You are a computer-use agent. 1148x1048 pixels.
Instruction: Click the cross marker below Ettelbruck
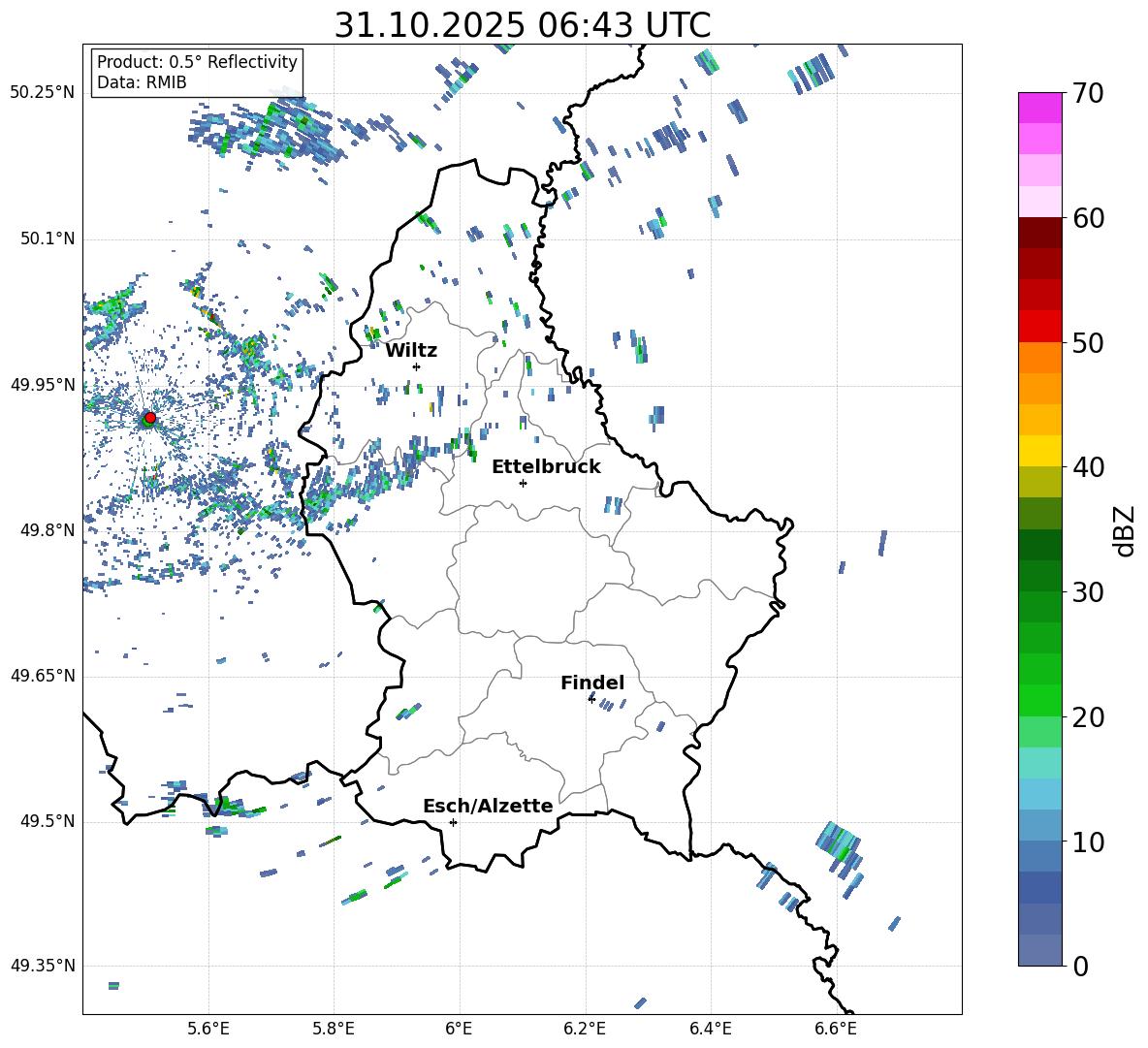click(523, 483)
